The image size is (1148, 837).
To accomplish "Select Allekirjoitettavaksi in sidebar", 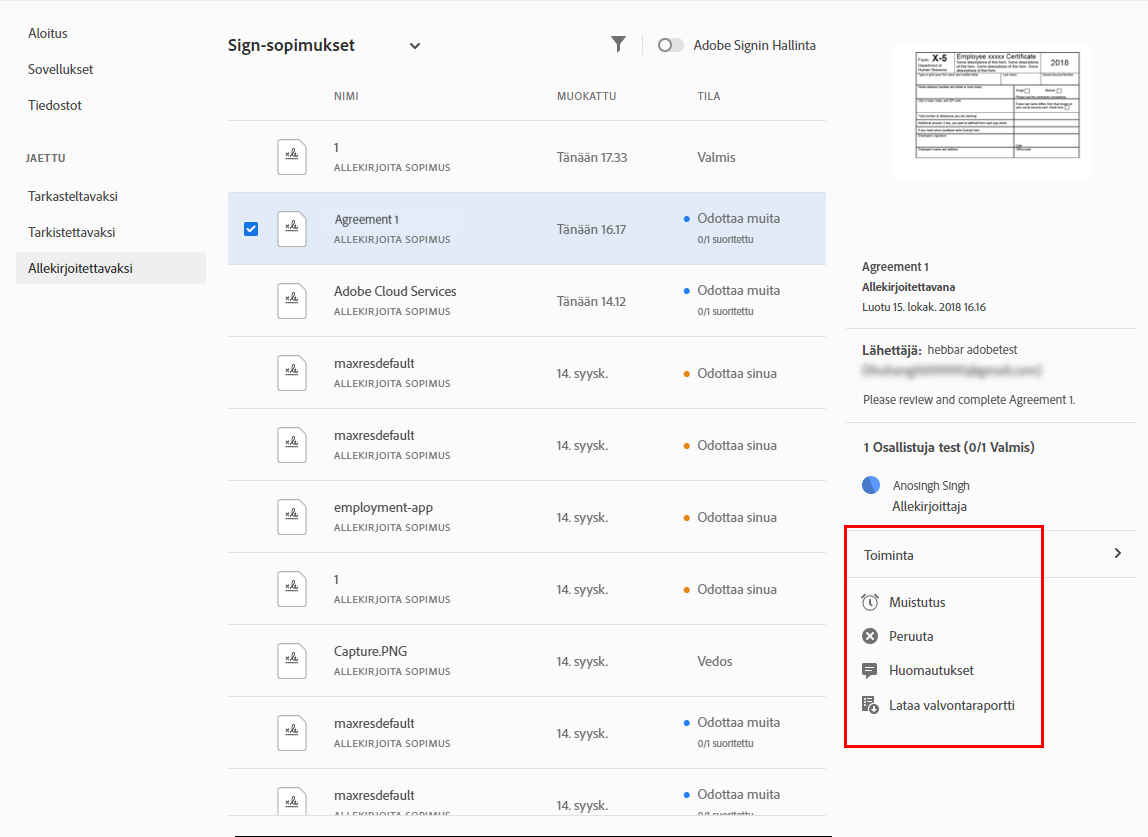I will [x=111, y=268].
